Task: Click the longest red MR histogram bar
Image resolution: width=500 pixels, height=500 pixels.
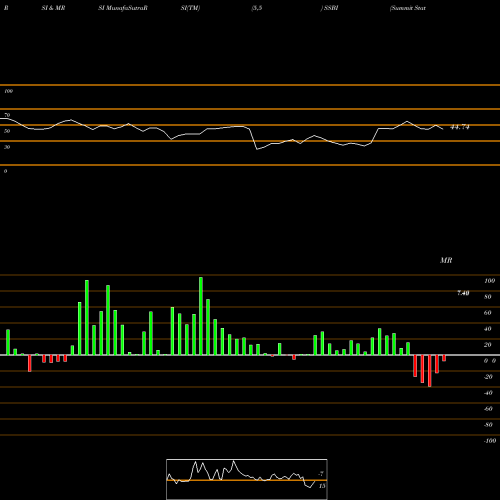Action: tap(430, 371)
